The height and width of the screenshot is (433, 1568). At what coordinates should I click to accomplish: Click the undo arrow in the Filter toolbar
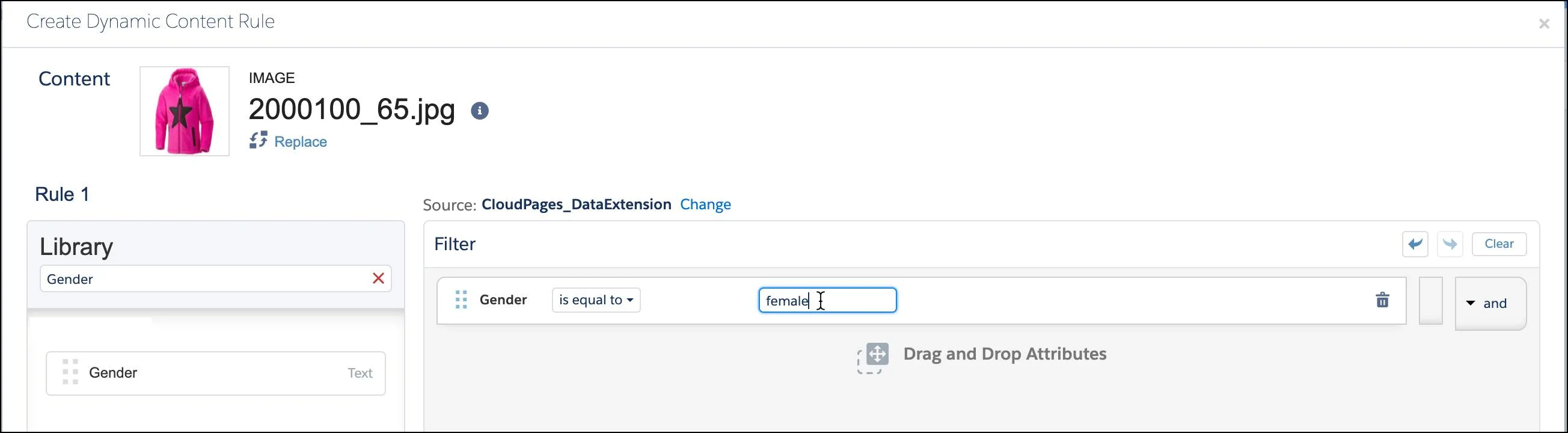click(x=1415, y=244)
